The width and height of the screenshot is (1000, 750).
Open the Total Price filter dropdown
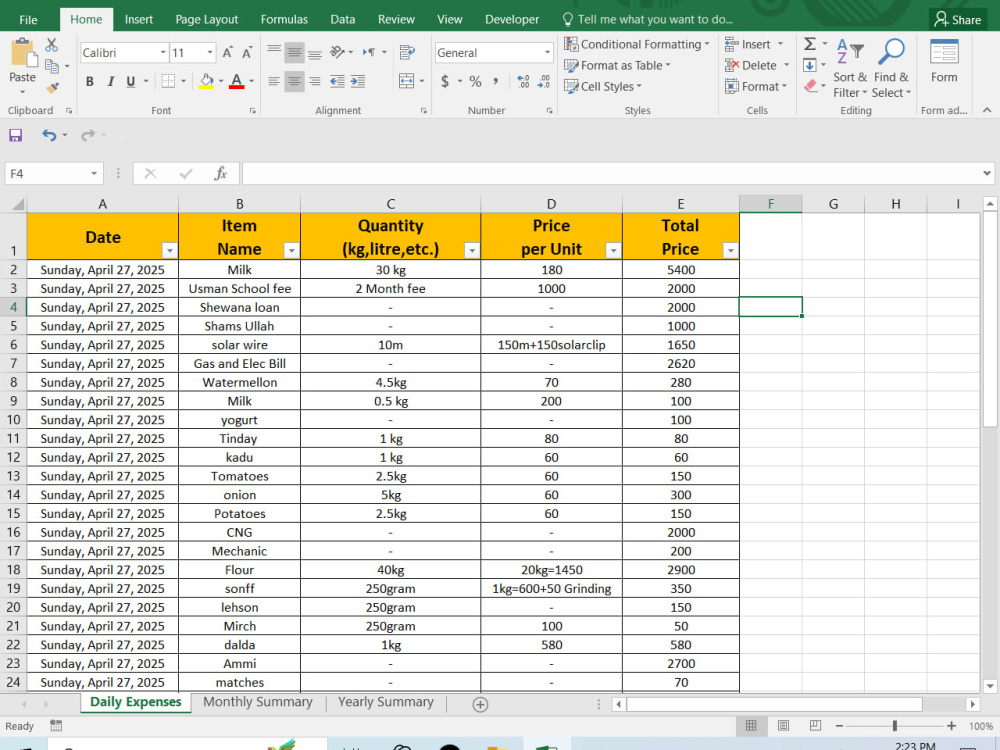[x=731, y=251]
